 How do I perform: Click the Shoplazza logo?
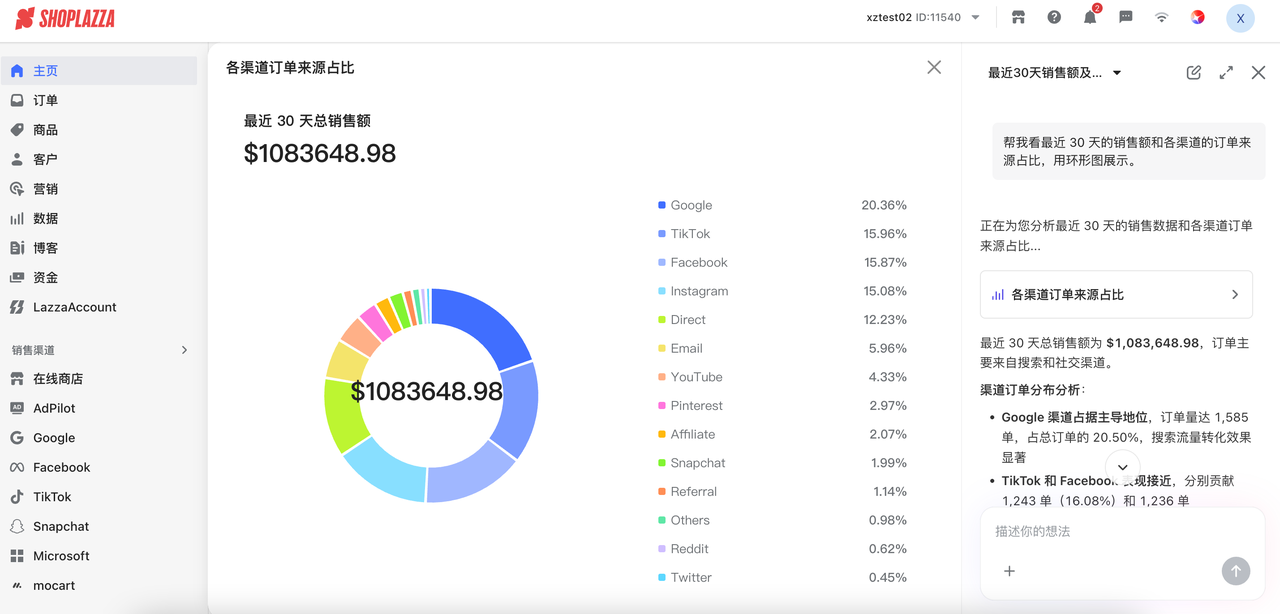[65, 18]
